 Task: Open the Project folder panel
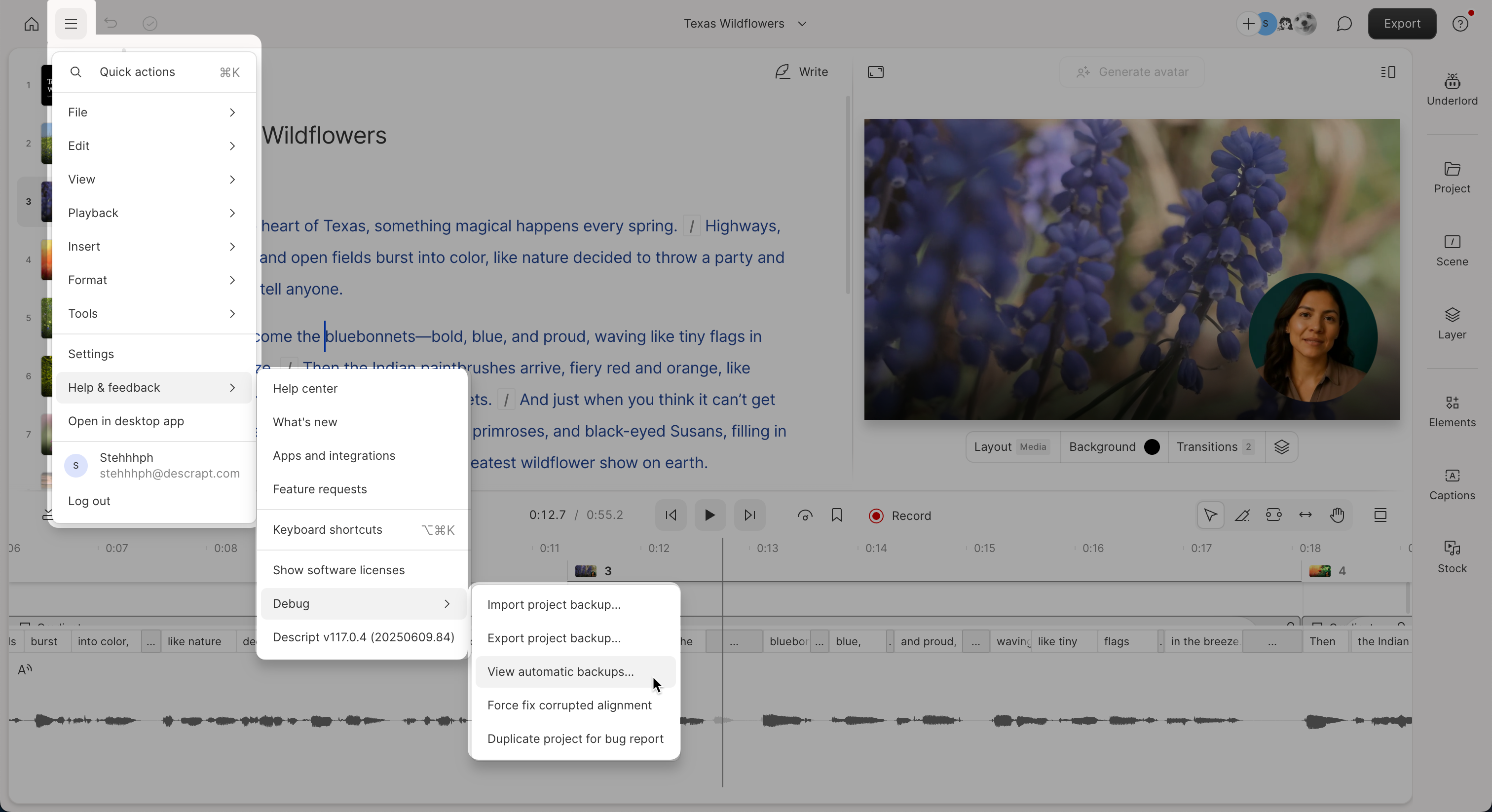[x=1452, y=178]
